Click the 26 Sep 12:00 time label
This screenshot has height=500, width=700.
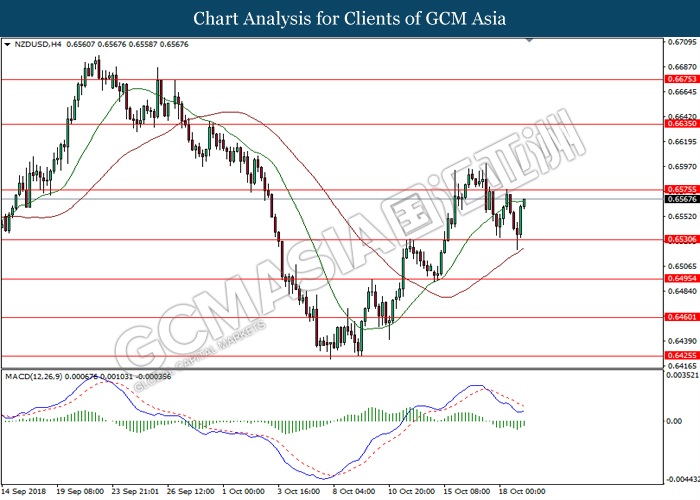click(191, 492)
